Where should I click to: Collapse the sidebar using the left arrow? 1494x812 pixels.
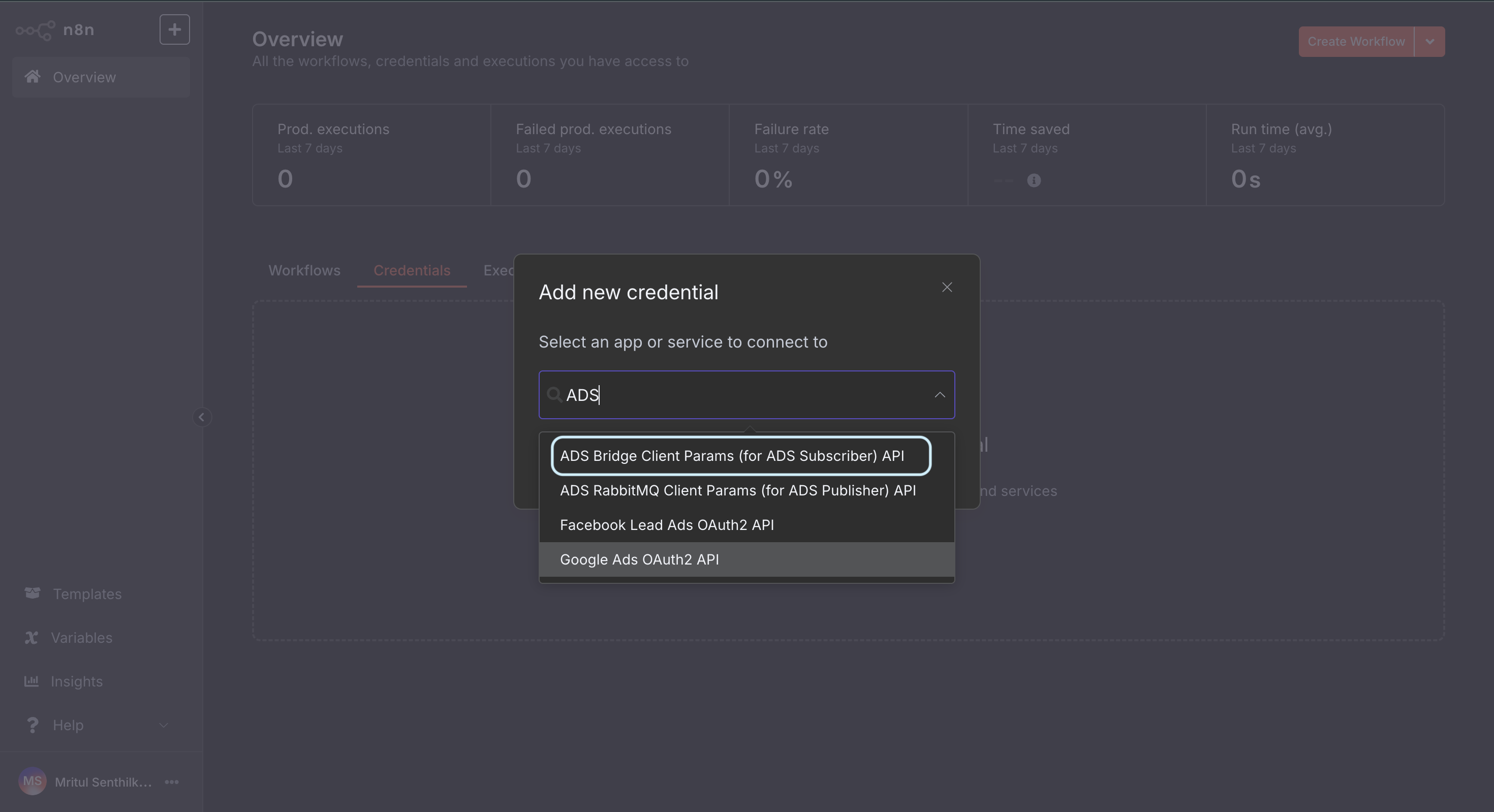[x=202, y=417]
